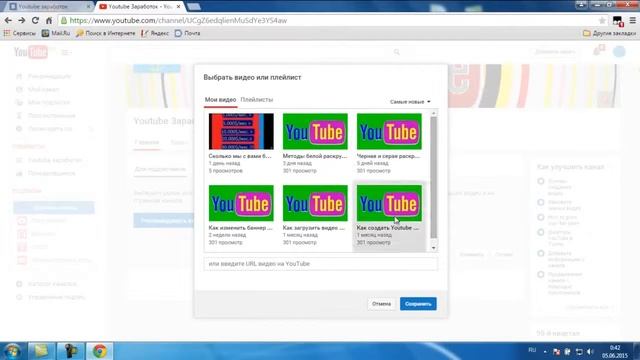Click the video list scroll-up arrow
The width and height of the screenshot is (640, 360).
(433, 113)
